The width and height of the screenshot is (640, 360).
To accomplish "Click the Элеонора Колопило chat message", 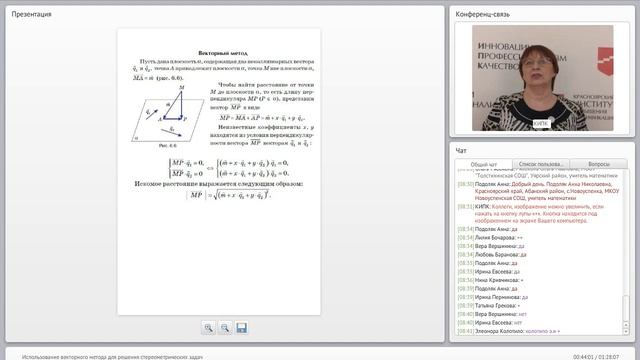I will click(x=509, y=331).
